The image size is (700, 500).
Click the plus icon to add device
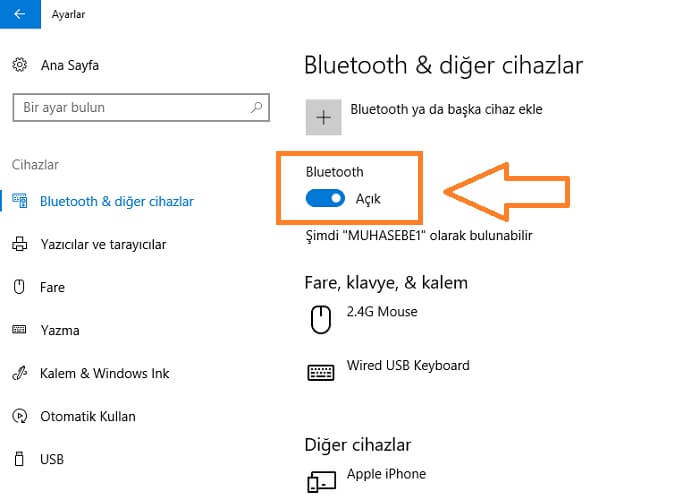(323, 117)
